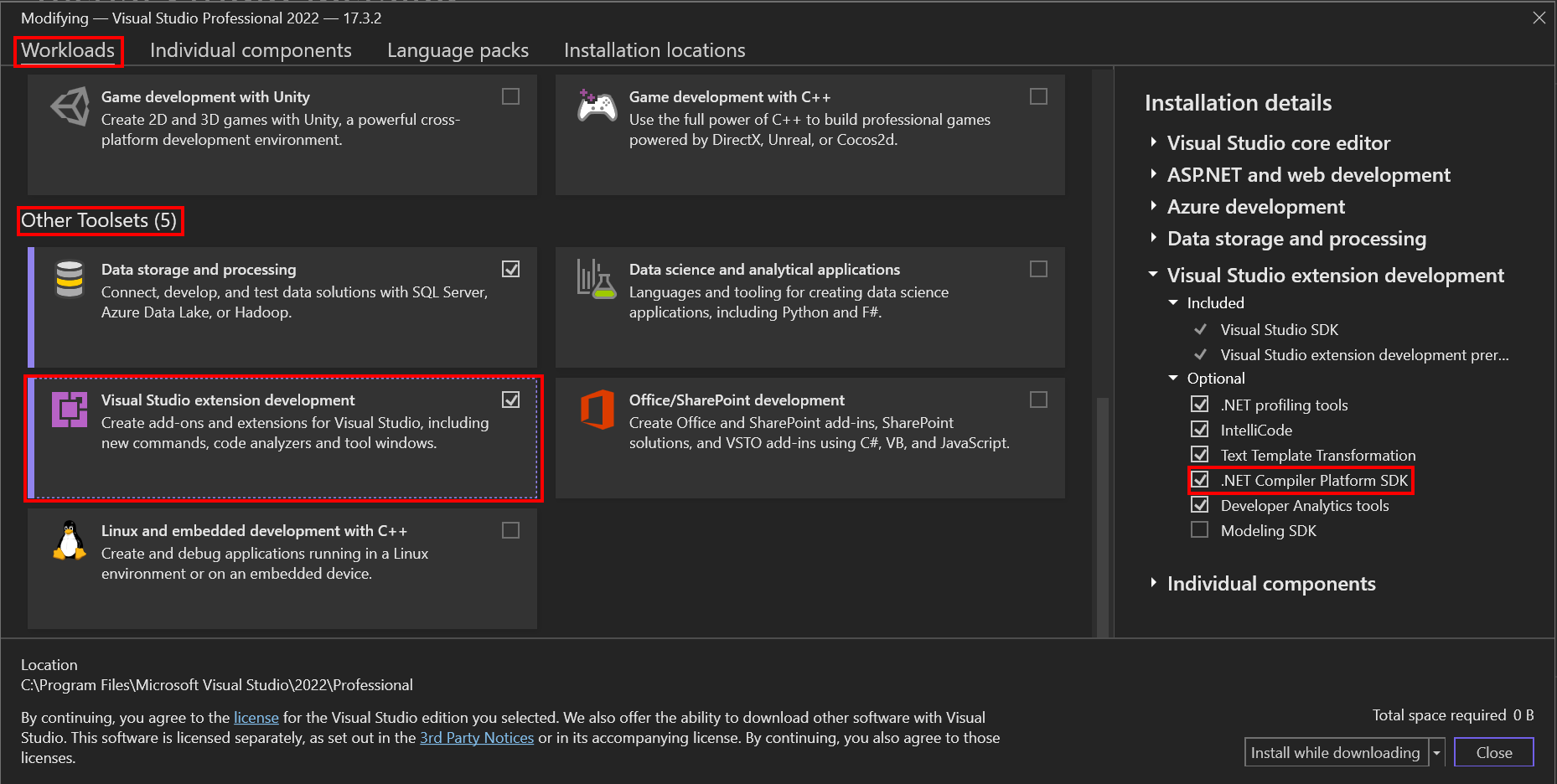Open the install mode dropdown arrow

[1436, 752]
